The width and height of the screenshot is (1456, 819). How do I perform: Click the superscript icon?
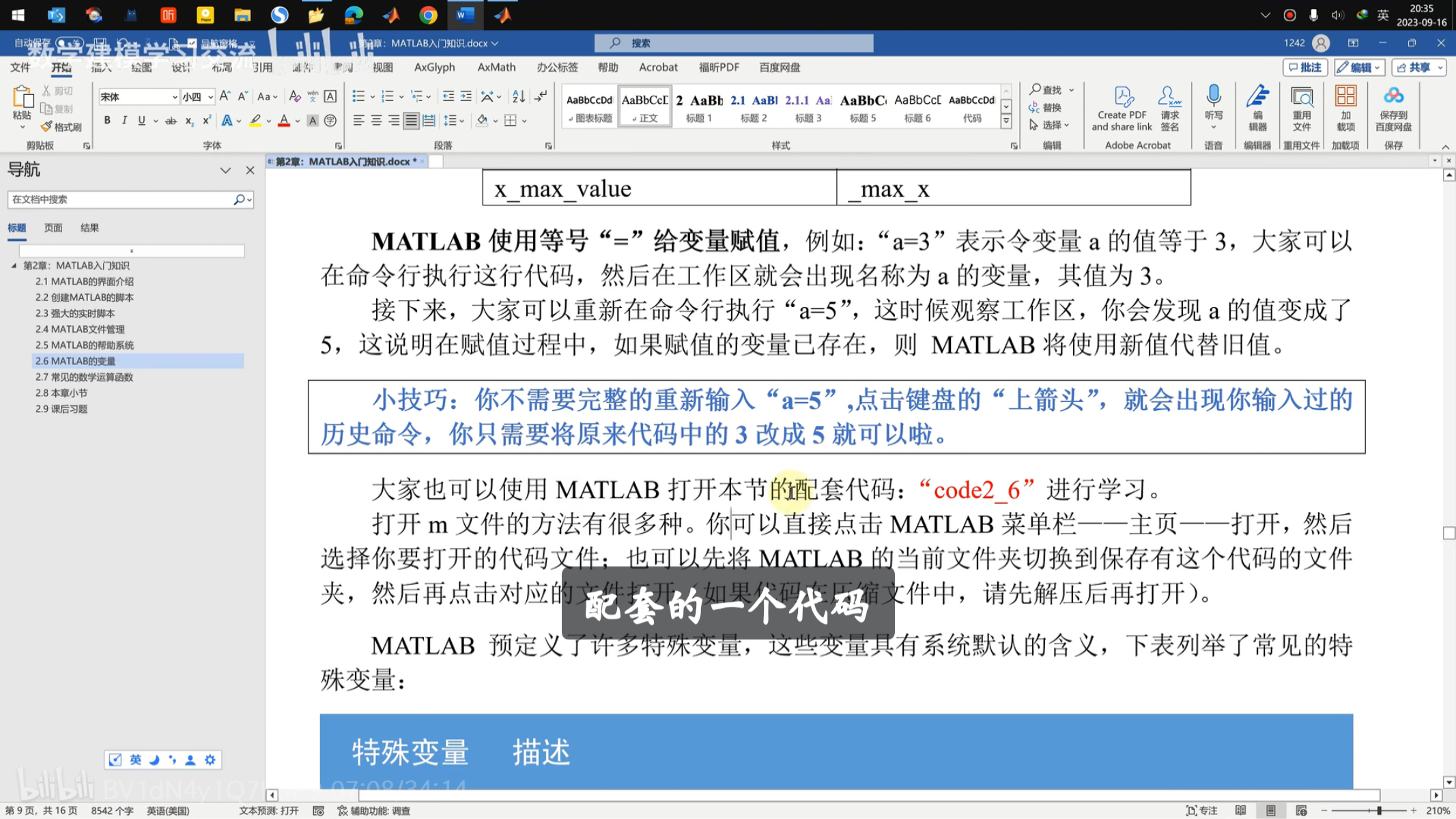click(x=206, y=121)
